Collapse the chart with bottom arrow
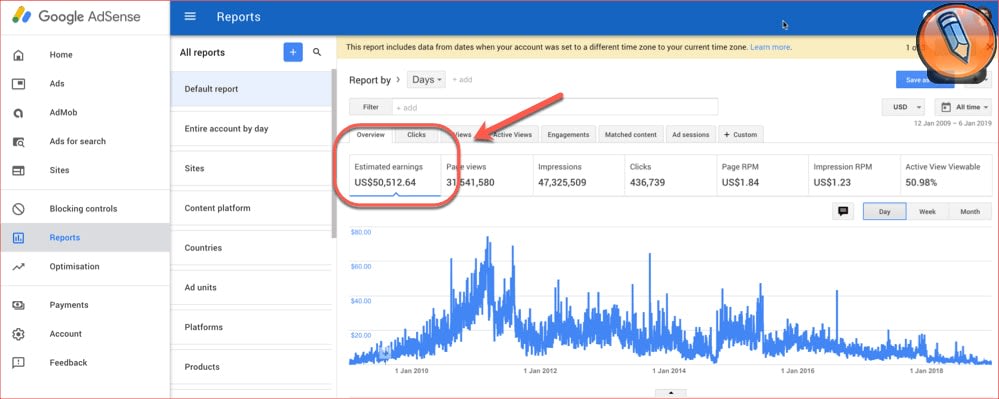999x399 pixels. [671, 393]
